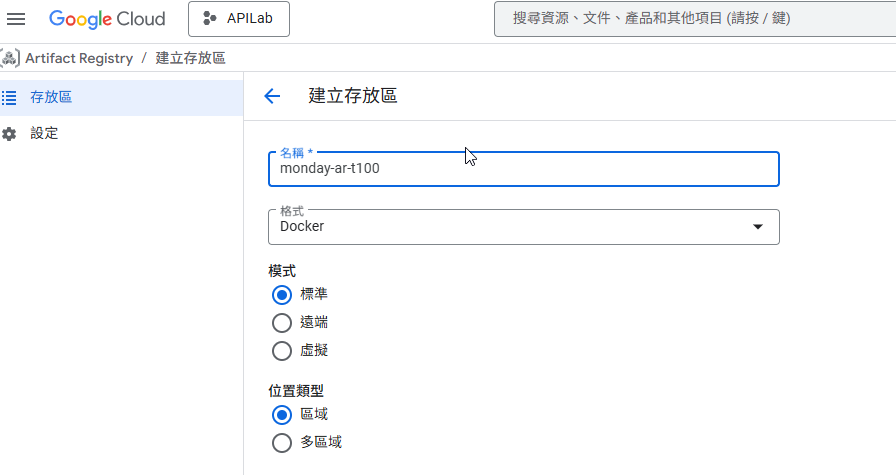
Task: Edit the 名稱 field with monday-ar-t100
Action: (x=523, y=169)
